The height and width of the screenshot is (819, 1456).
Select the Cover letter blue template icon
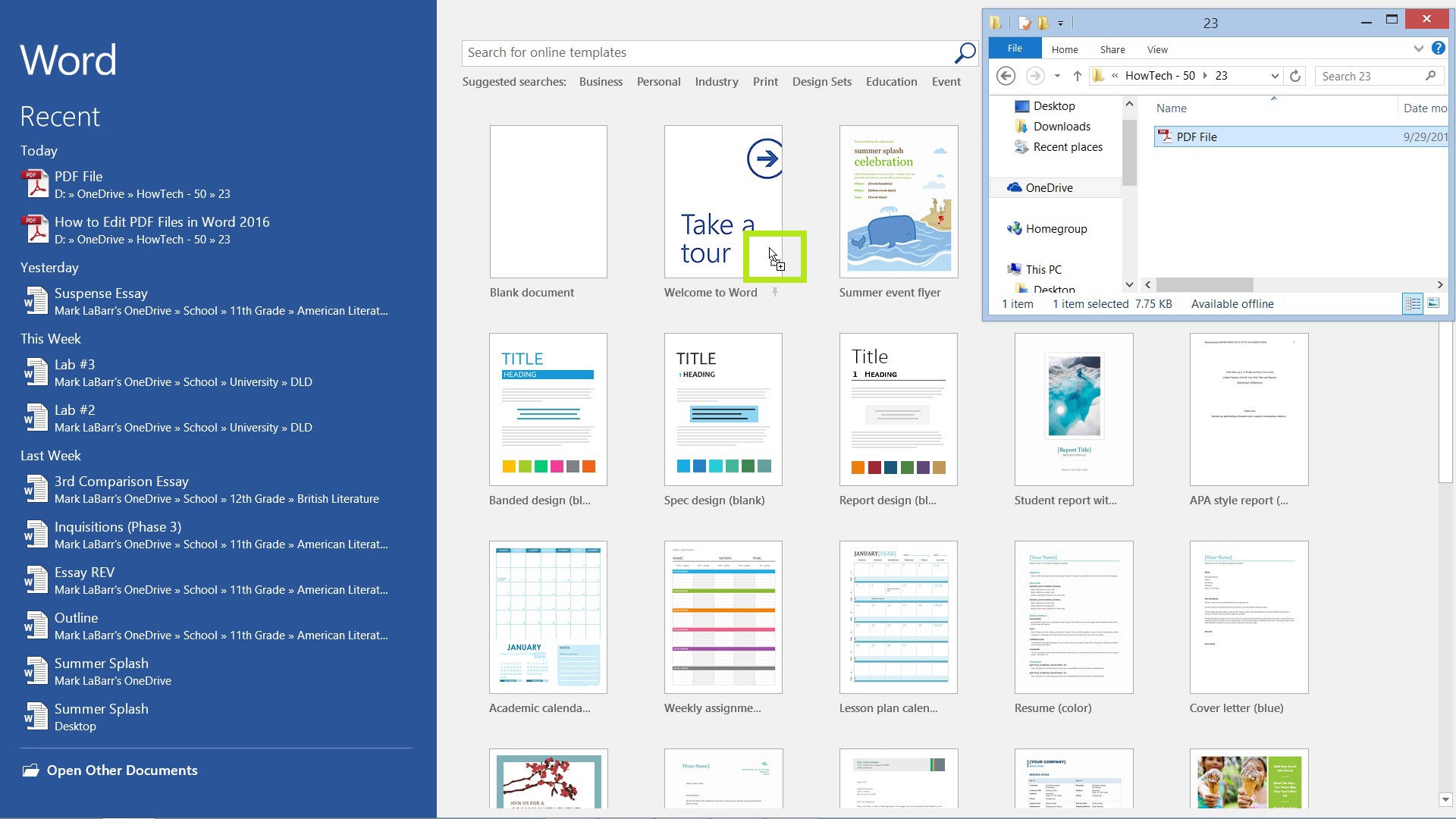[1248, 616]
